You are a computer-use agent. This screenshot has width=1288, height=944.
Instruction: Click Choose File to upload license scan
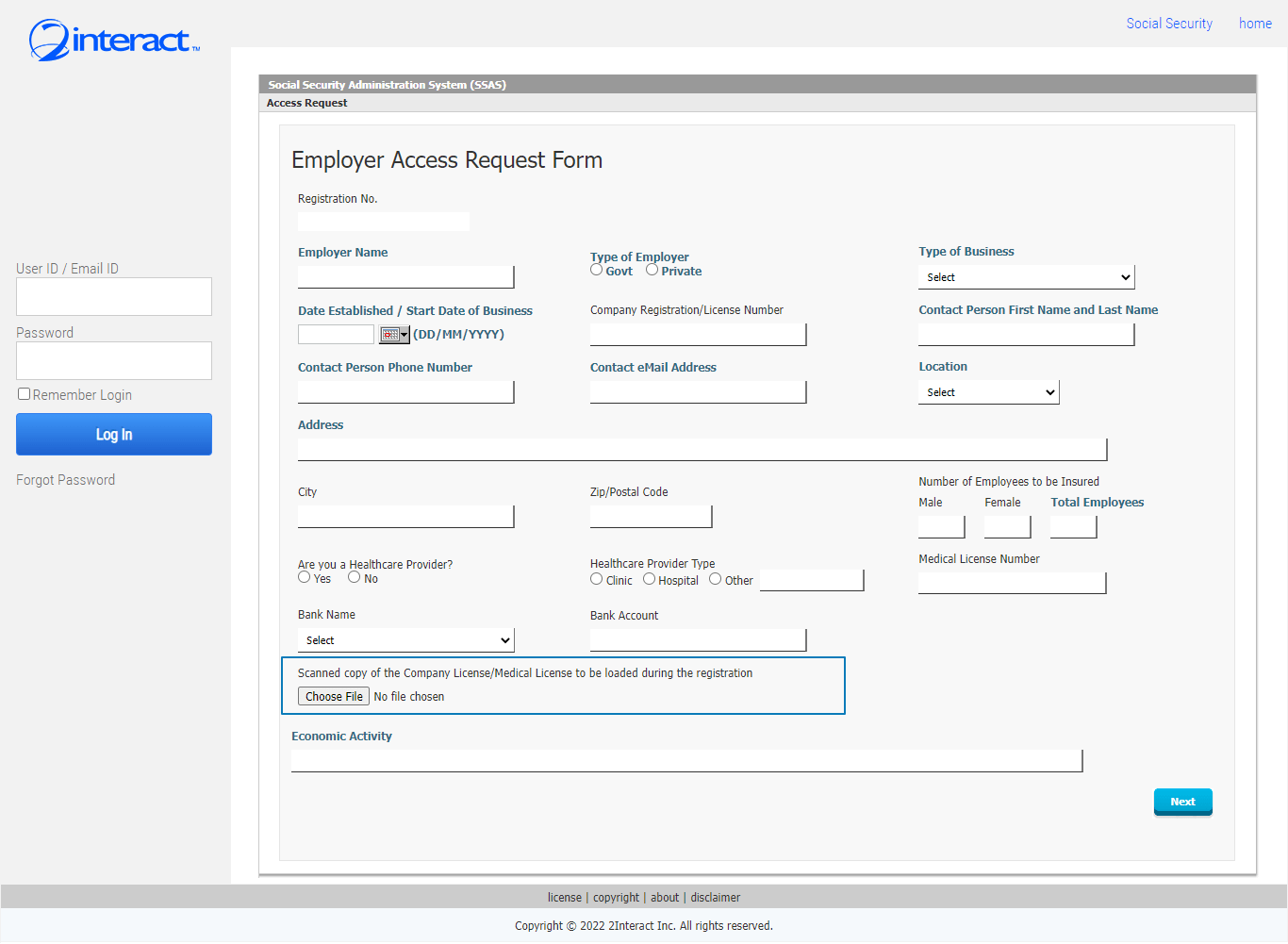point(333,696)
